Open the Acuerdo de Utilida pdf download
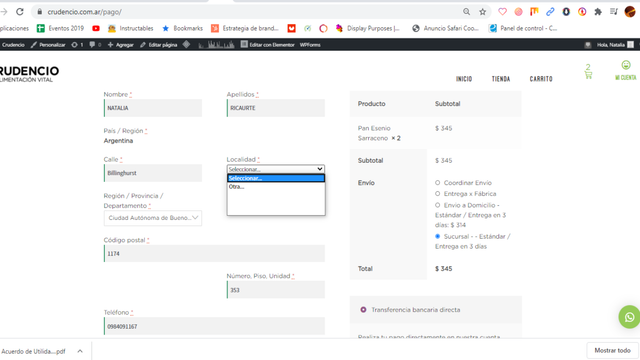The height and width of the screenshot is (360, 640). pyautogui.click(x=33, y=351)
